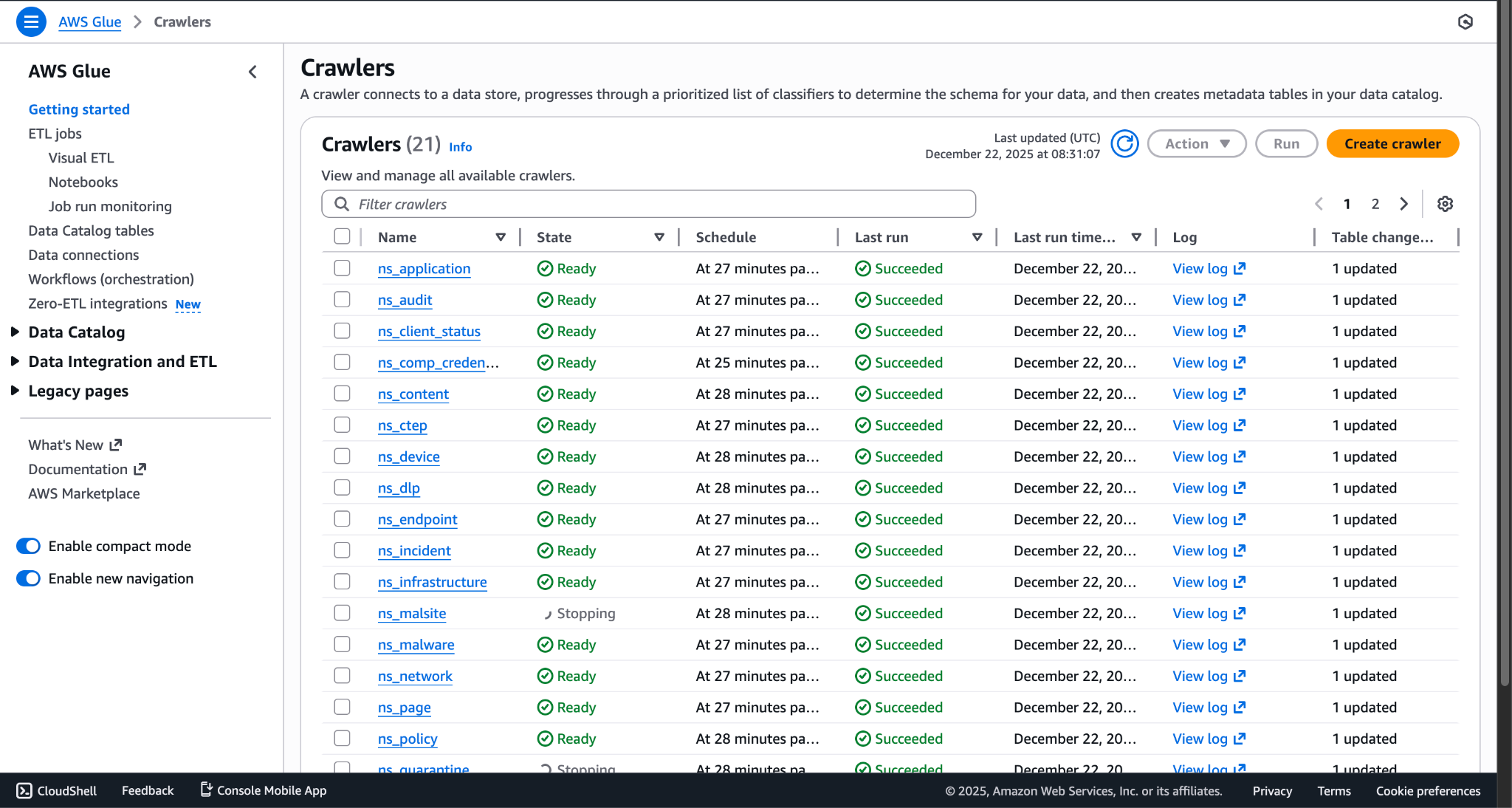
Task: Click Succeeded status icon for ns_ctep
Action: coord(863,425)
